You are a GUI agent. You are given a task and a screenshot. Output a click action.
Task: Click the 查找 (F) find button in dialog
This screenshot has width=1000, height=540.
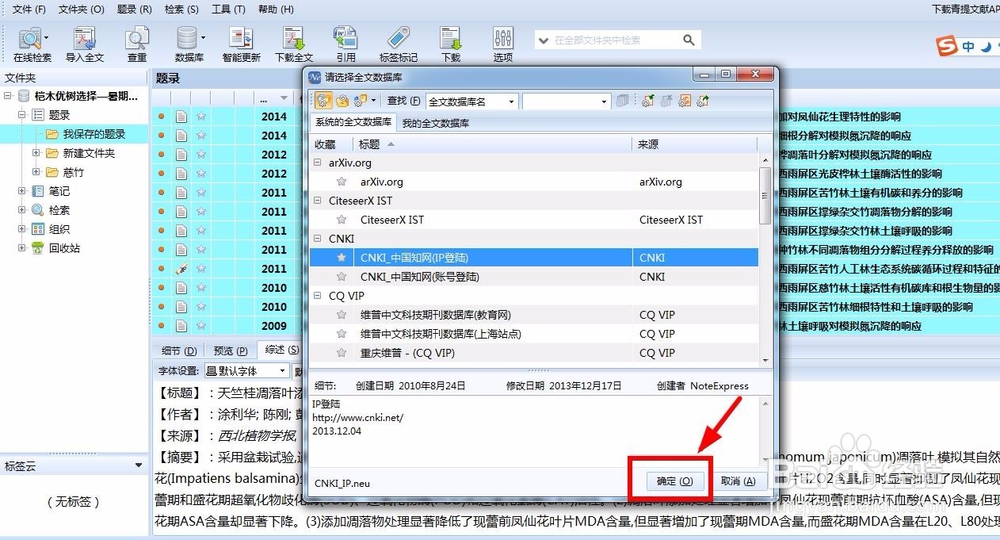(403, 101)
